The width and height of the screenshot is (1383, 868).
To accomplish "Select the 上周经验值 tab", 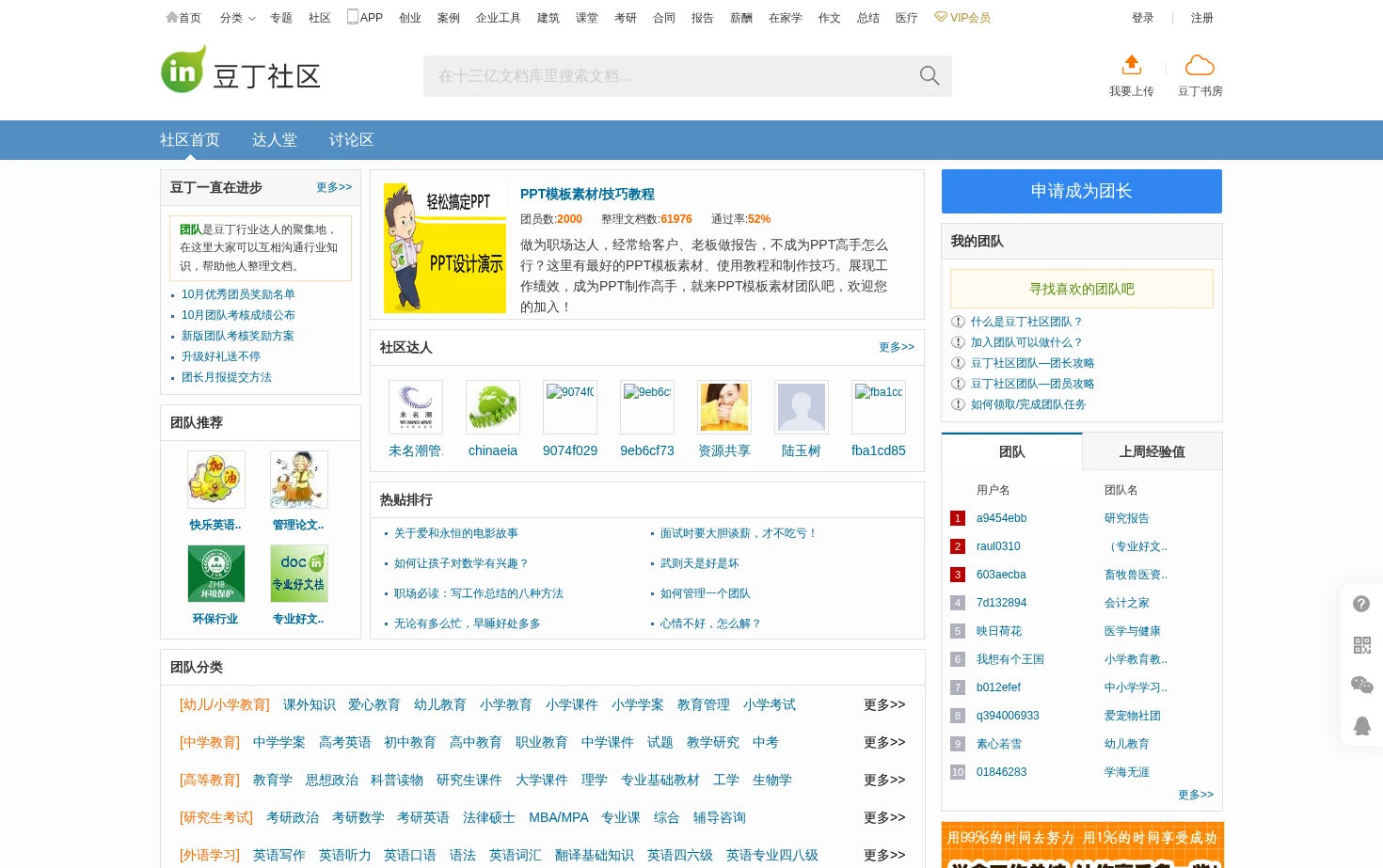I will point(1152,451).
